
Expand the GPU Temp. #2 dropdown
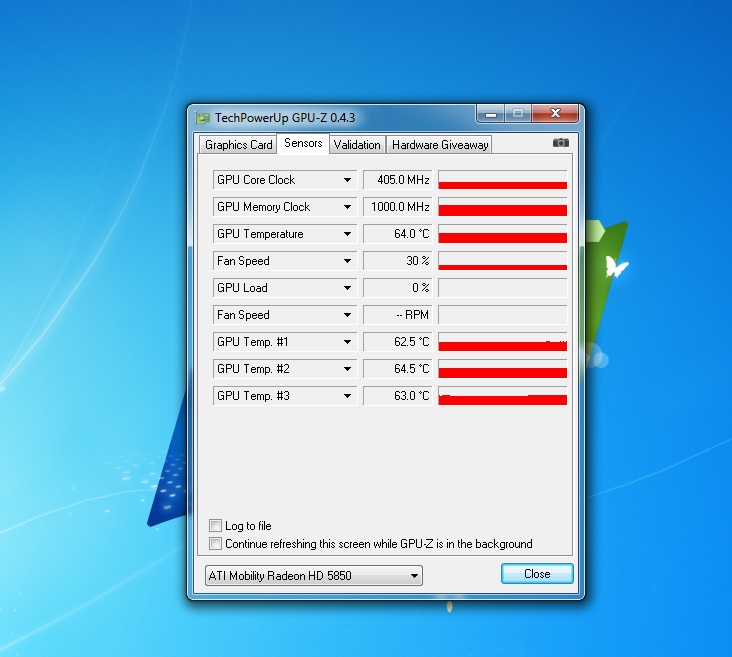click(x=285, y=369)
